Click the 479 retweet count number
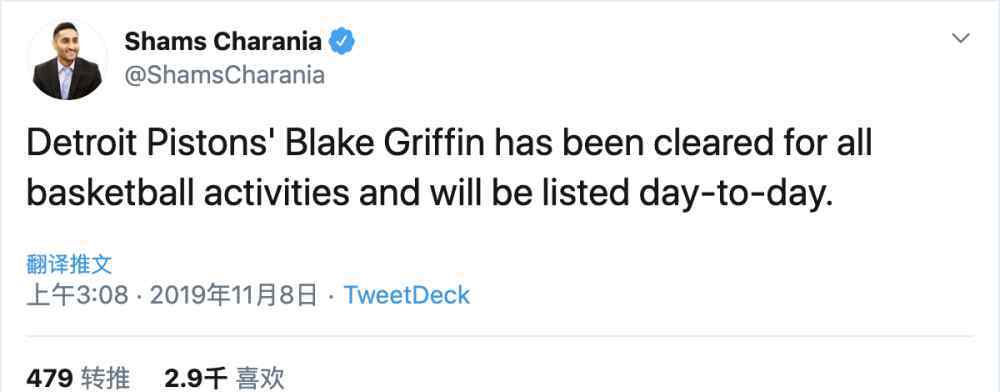The image size is (1000, 392). (x=50, y=379)
